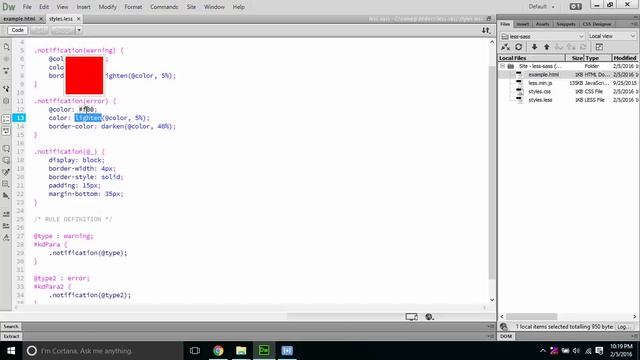Click the Move or Convert CSS icon
Viewport: 640px width, 360px height.
[x=6, y=196]
